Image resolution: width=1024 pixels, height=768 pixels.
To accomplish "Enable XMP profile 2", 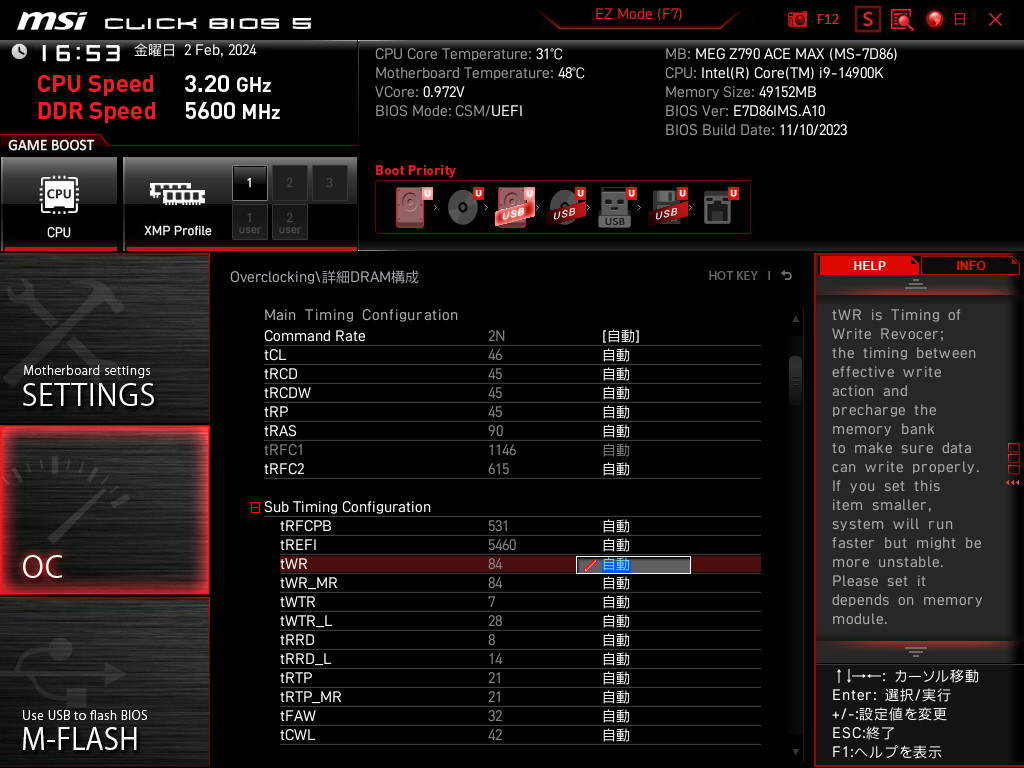I will click(x=289, y=183).
